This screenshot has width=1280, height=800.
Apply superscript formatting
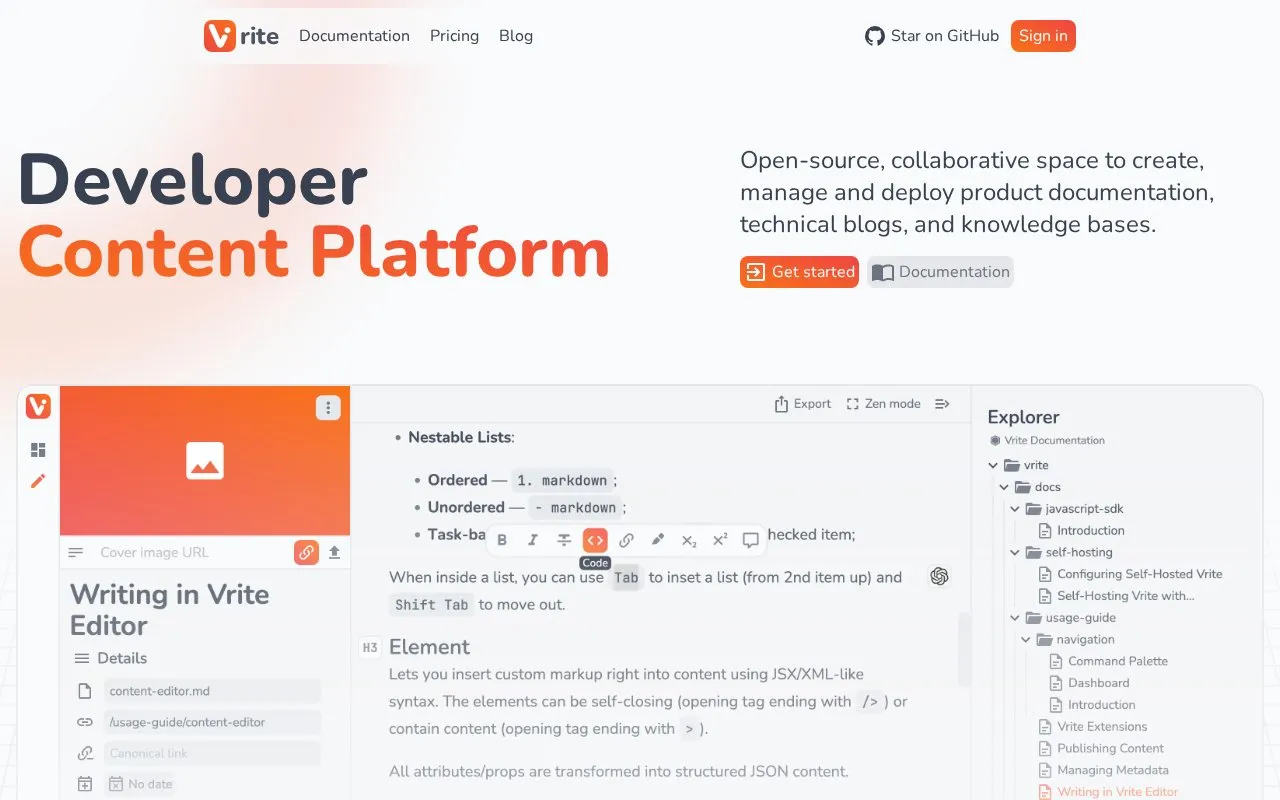[719, 540]
